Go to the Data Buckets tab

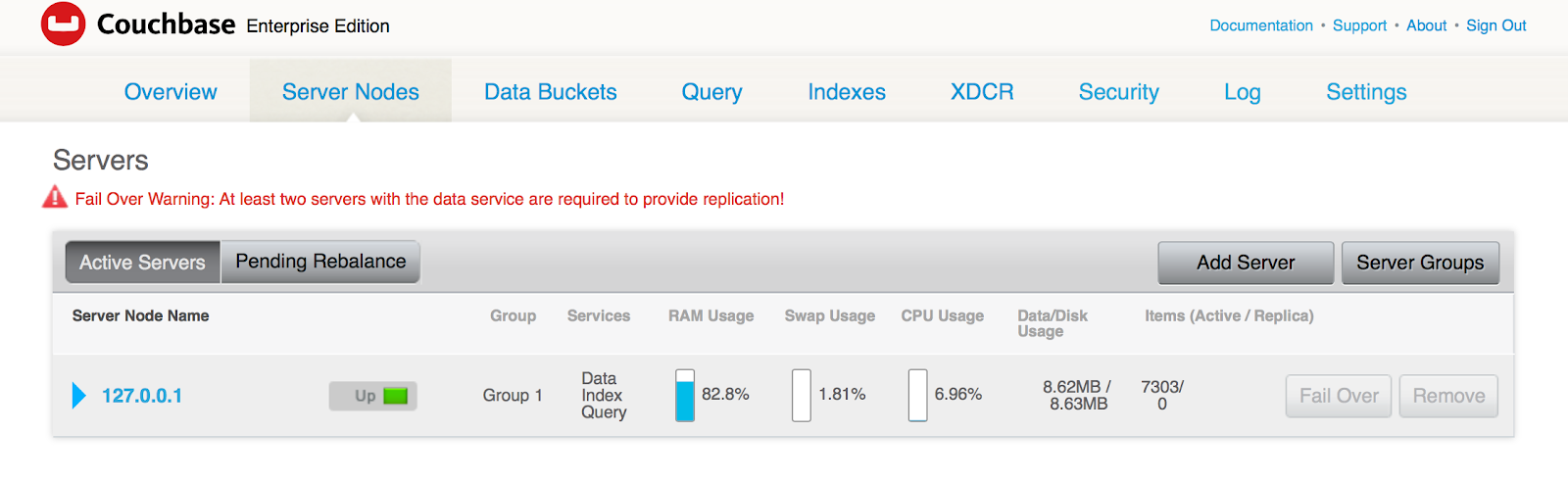(x=551, y=92)
